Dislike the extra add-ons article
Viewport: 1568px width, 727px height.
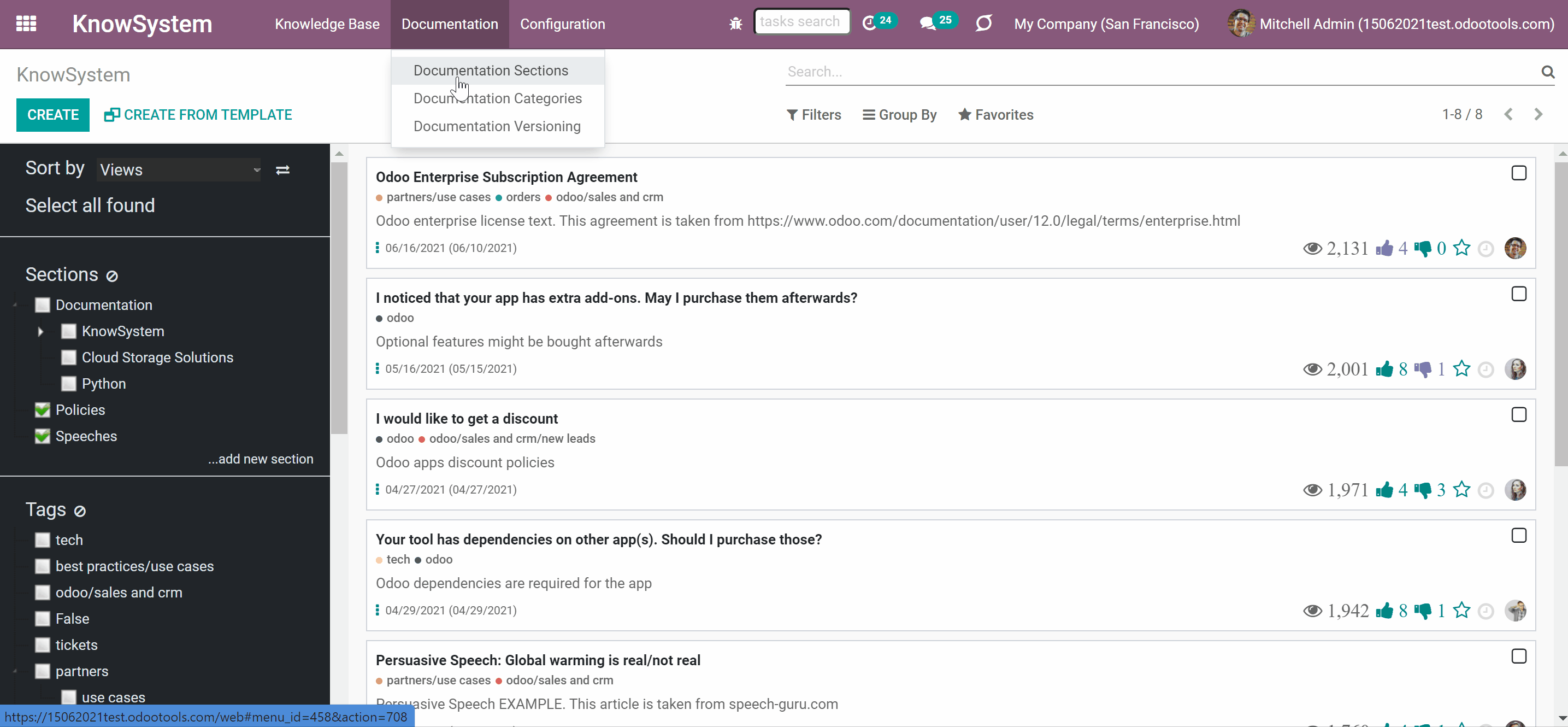(1423, 369)
